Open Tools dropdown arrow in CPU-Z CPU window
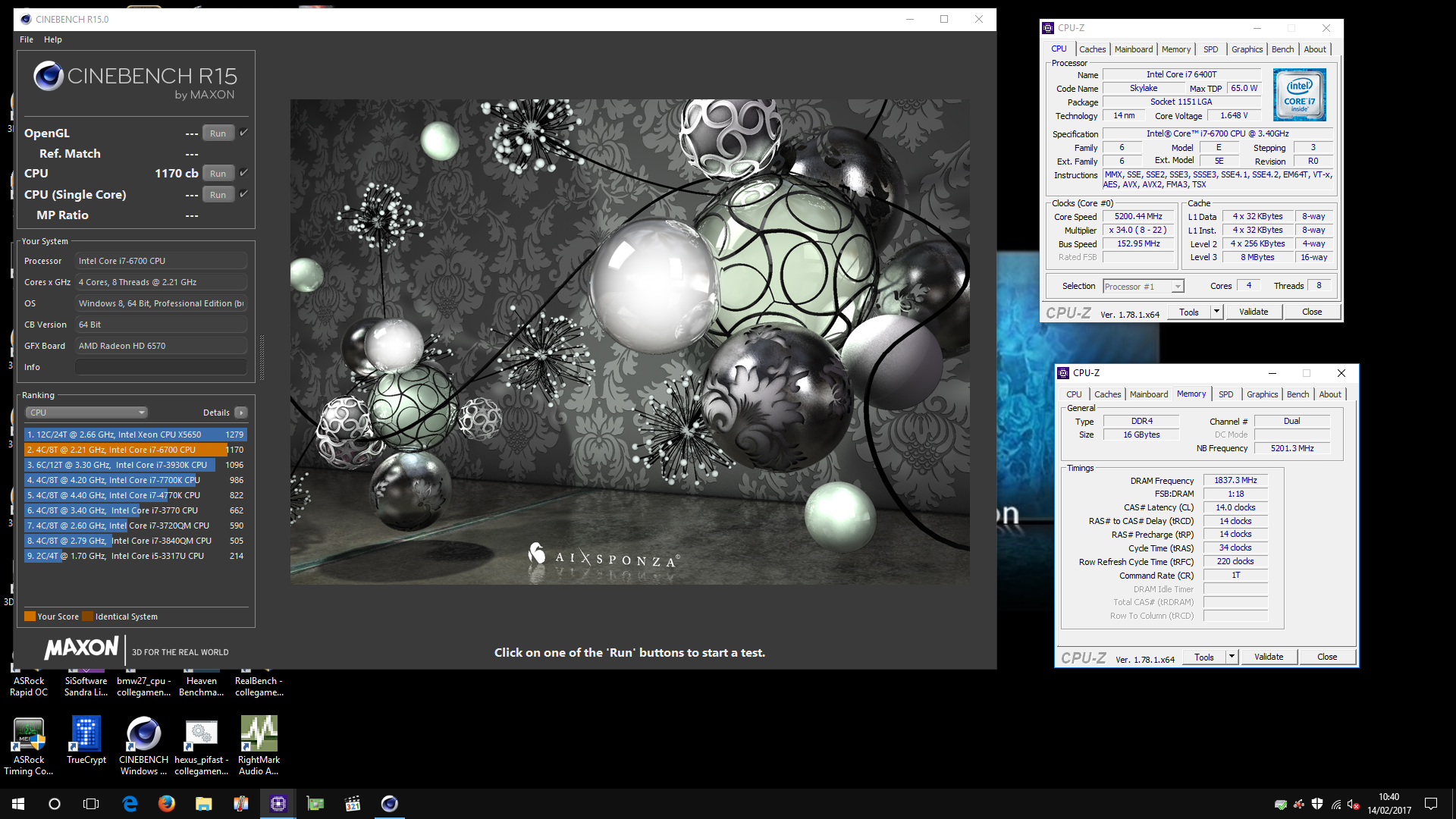The width and height of the screenshot is (1456, 819). pyautogui.click(x=1216, y=312)
